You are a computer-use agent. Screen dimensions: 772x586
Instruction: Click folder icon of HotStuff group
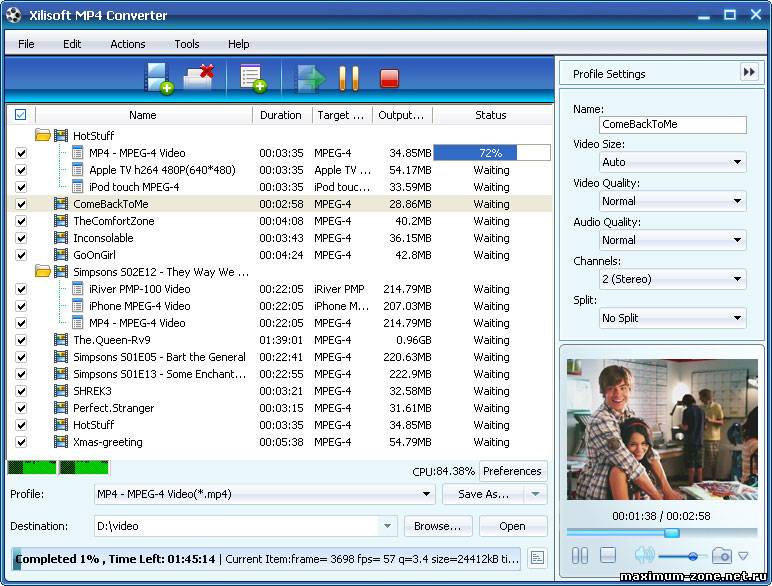[x=43, y=135]
